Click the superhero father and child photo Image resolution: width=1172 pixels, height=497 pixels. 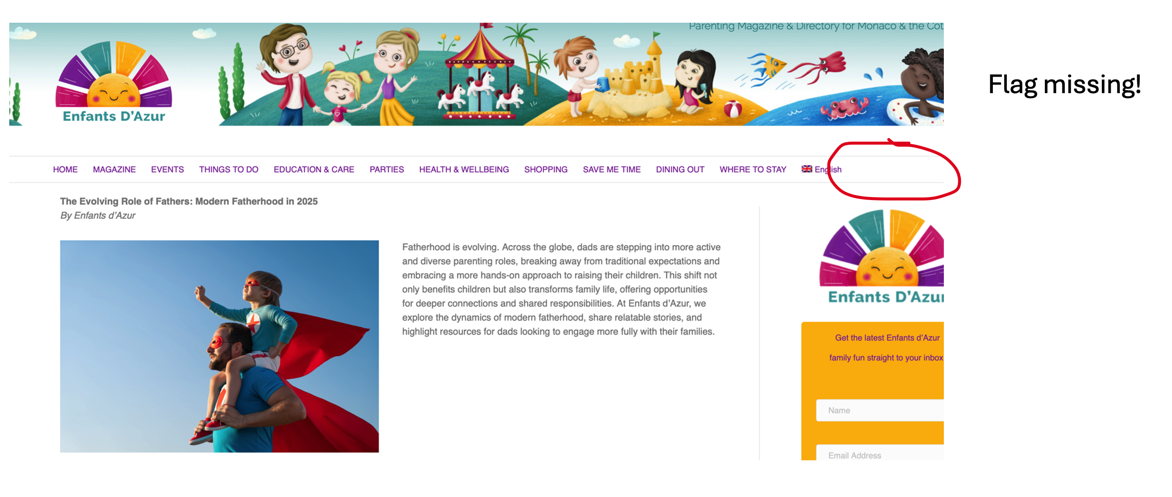[x=219, y=346]
